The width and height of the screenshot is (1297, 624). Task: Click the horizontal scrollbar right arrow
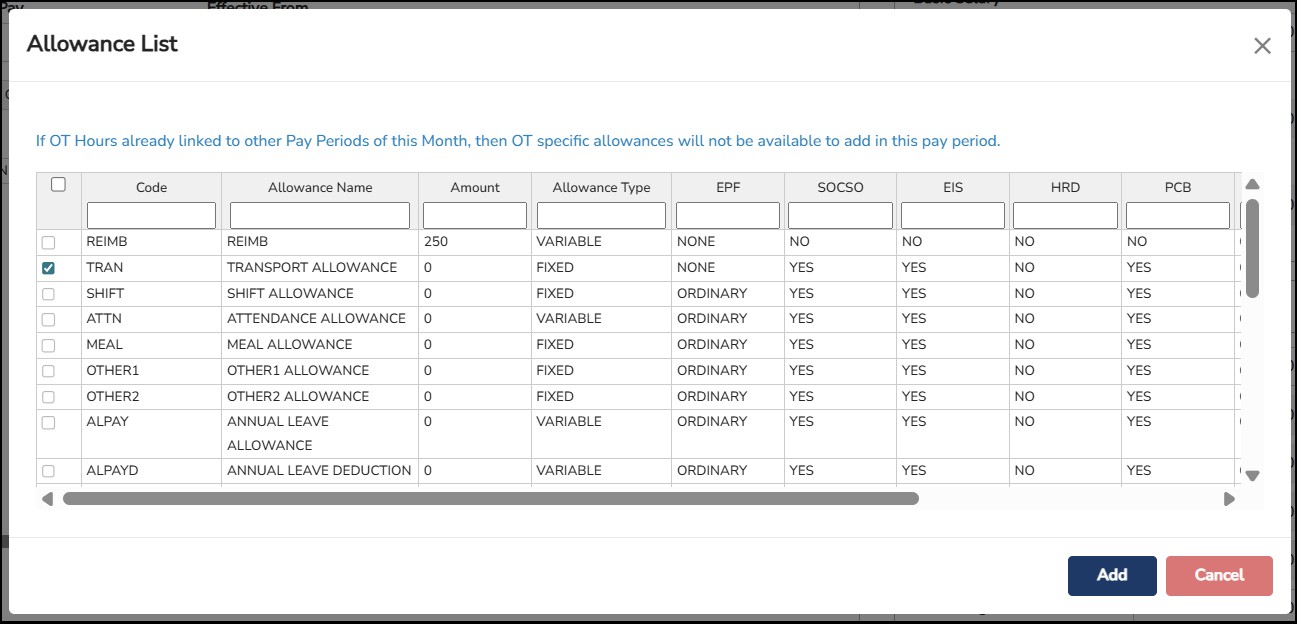(1229, 498)
